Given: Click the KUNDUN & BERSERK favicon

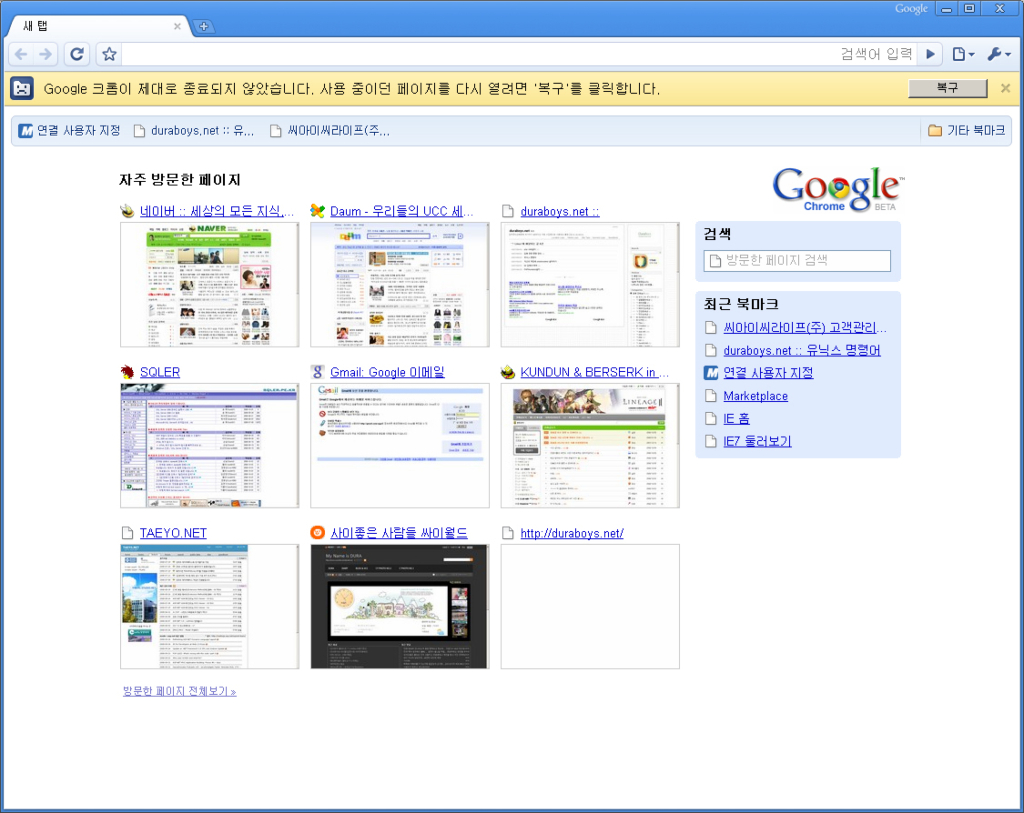Looking at the screenshot, I should pos(507,372).
